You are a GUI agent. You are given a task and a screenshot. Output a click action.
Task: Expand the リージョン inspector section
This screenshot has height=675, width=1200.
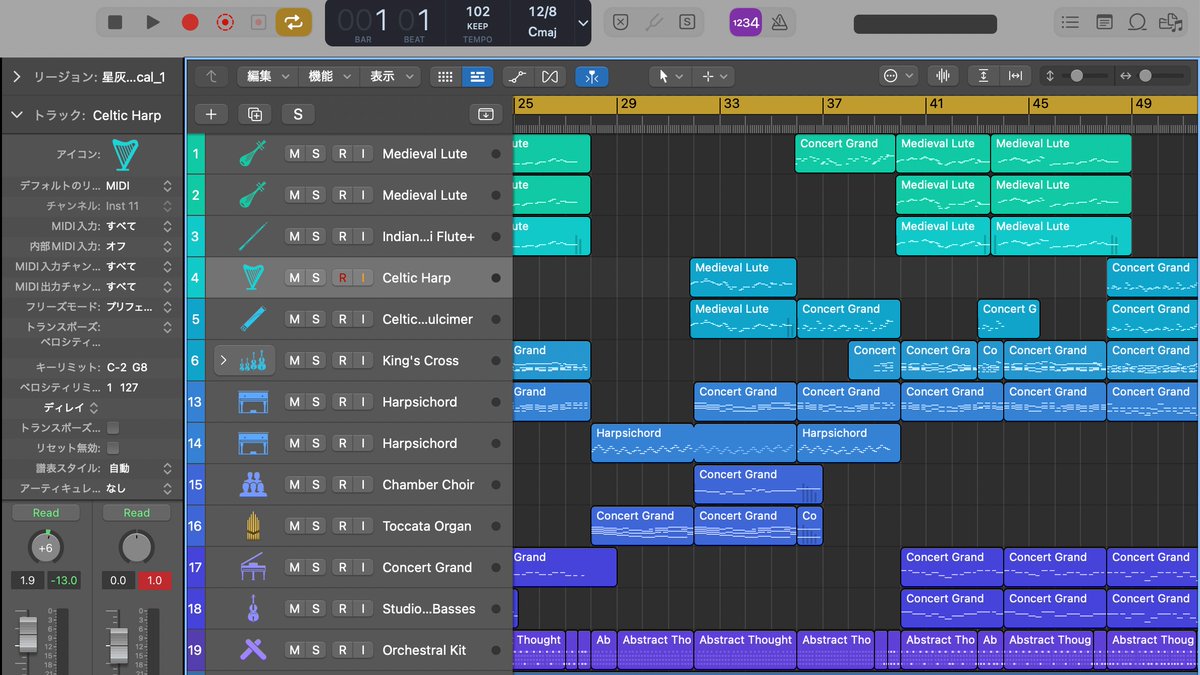(x=16, y=77)
